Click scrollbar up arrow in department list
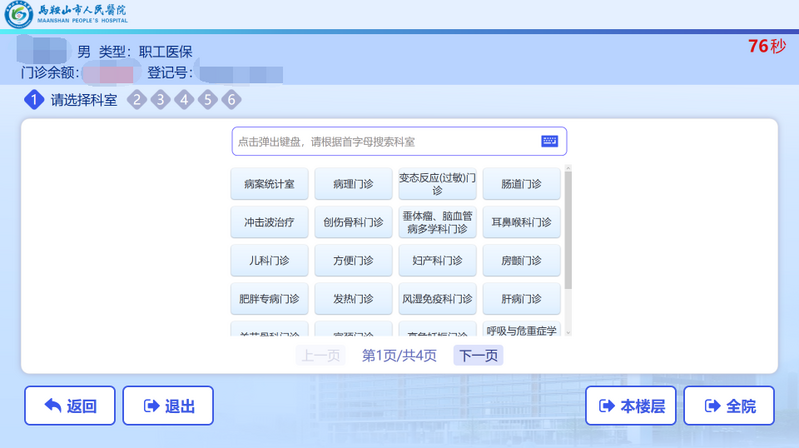 (568, 168)
